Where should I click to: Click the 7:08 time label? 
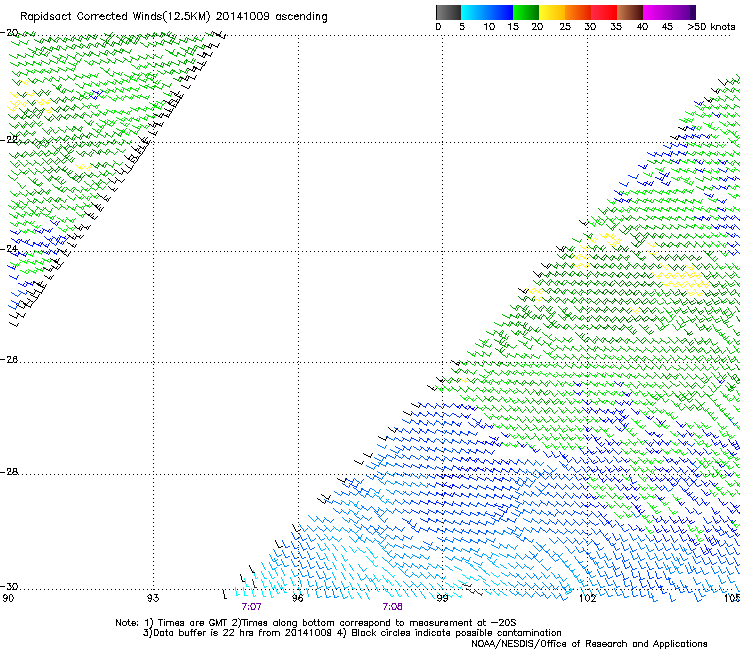tap(393, 607)
